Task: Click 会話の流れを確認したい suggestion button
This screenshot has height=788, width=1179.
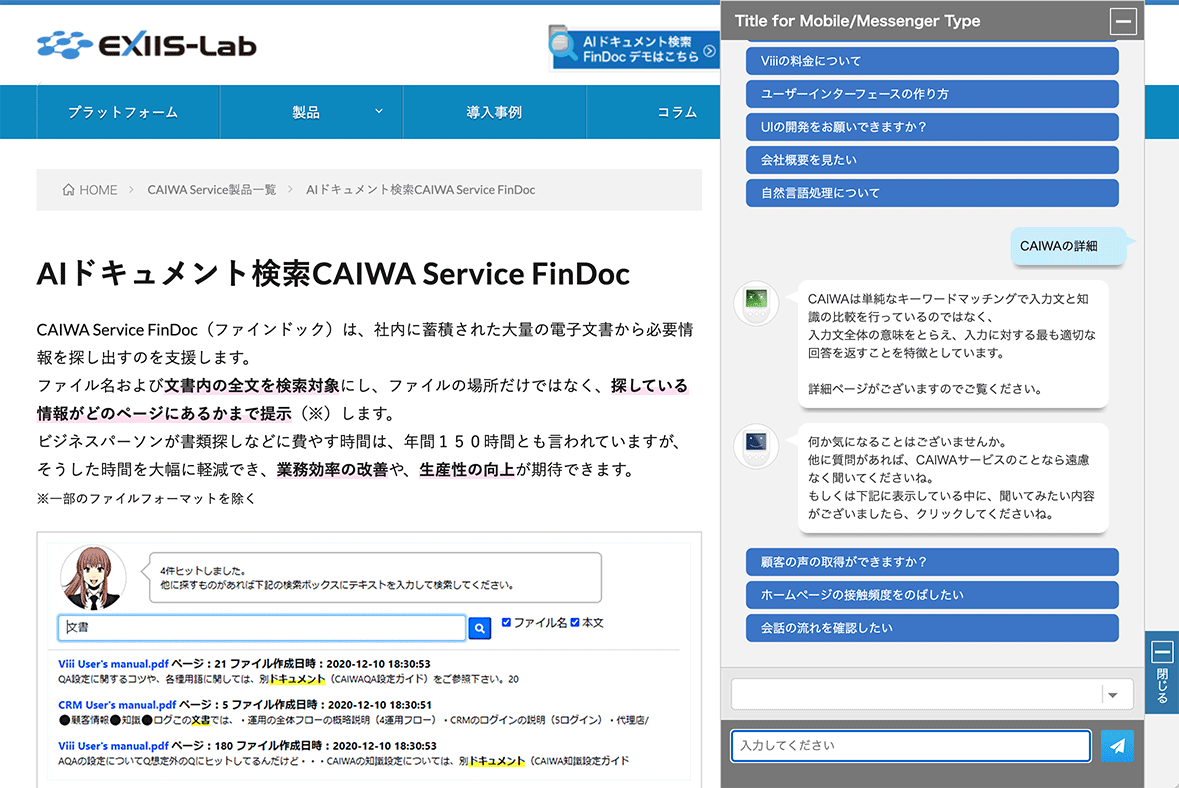Action: pos(932,628)
